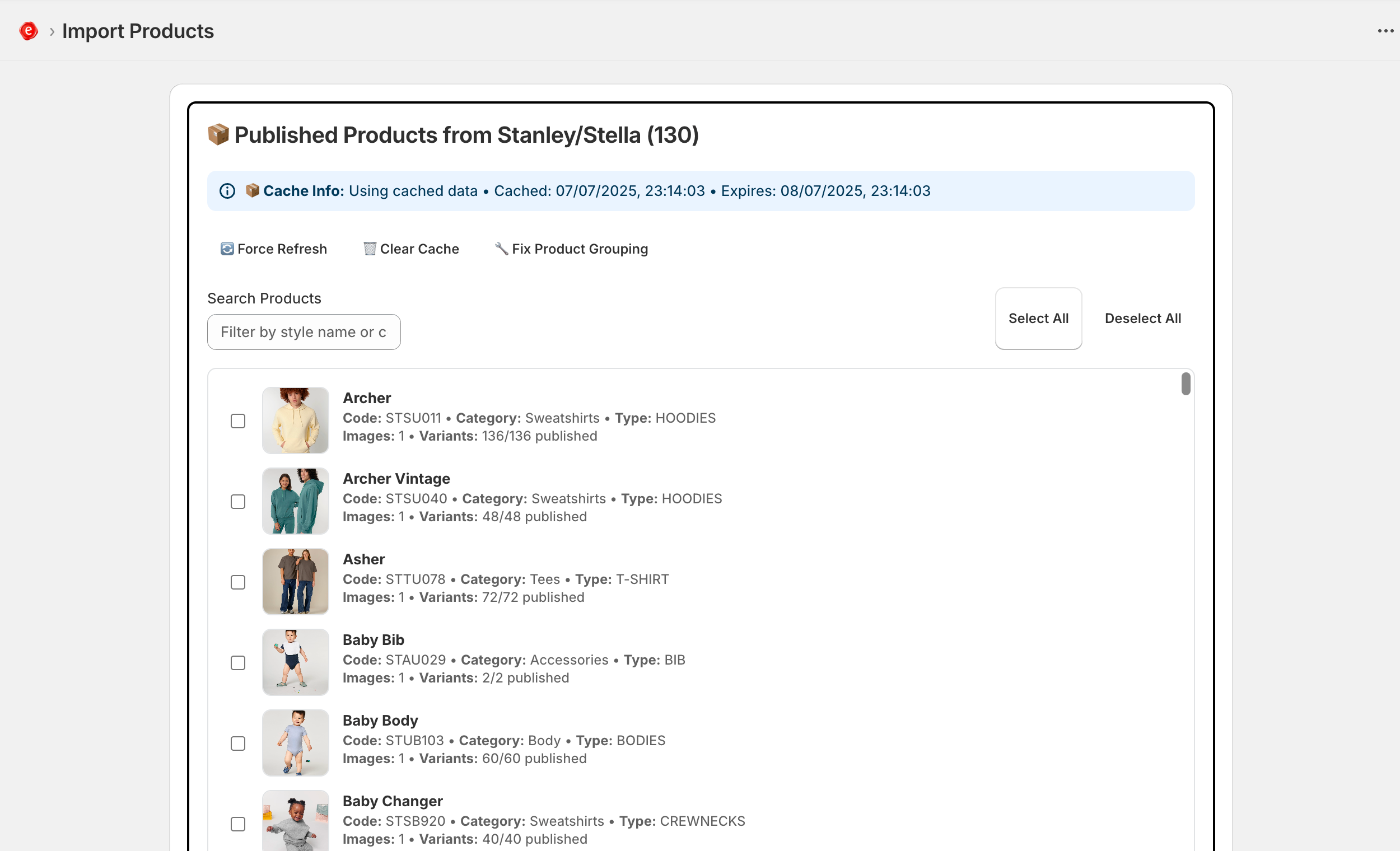Viewport: 1400px width, 851px height.
Task: Click the Archer Vintage product name
Action: pyautogui.click(x=396, y=479)
